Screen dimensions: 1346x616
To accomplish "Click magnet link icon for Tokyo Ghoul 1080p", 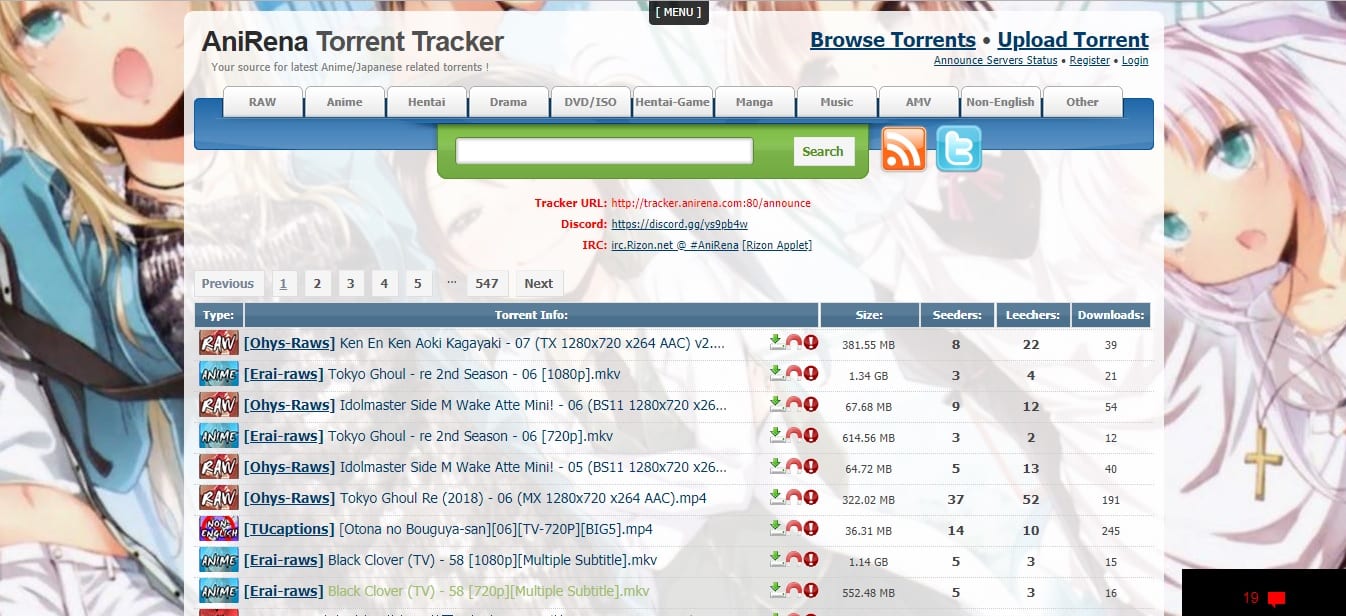I will pos(793,374).
